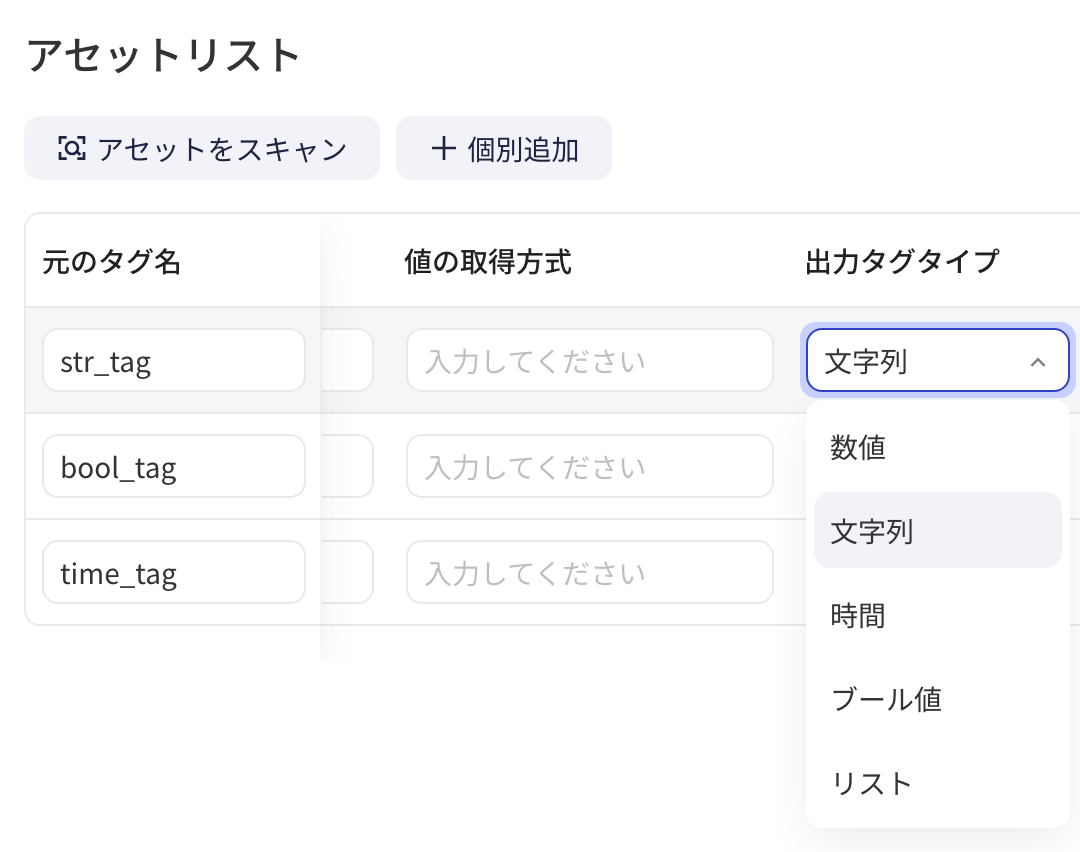Click the scan icon in アセットをスキャン button
Image resolution: width=1080 pixels, height=852 pixels.
click(72, 148)
